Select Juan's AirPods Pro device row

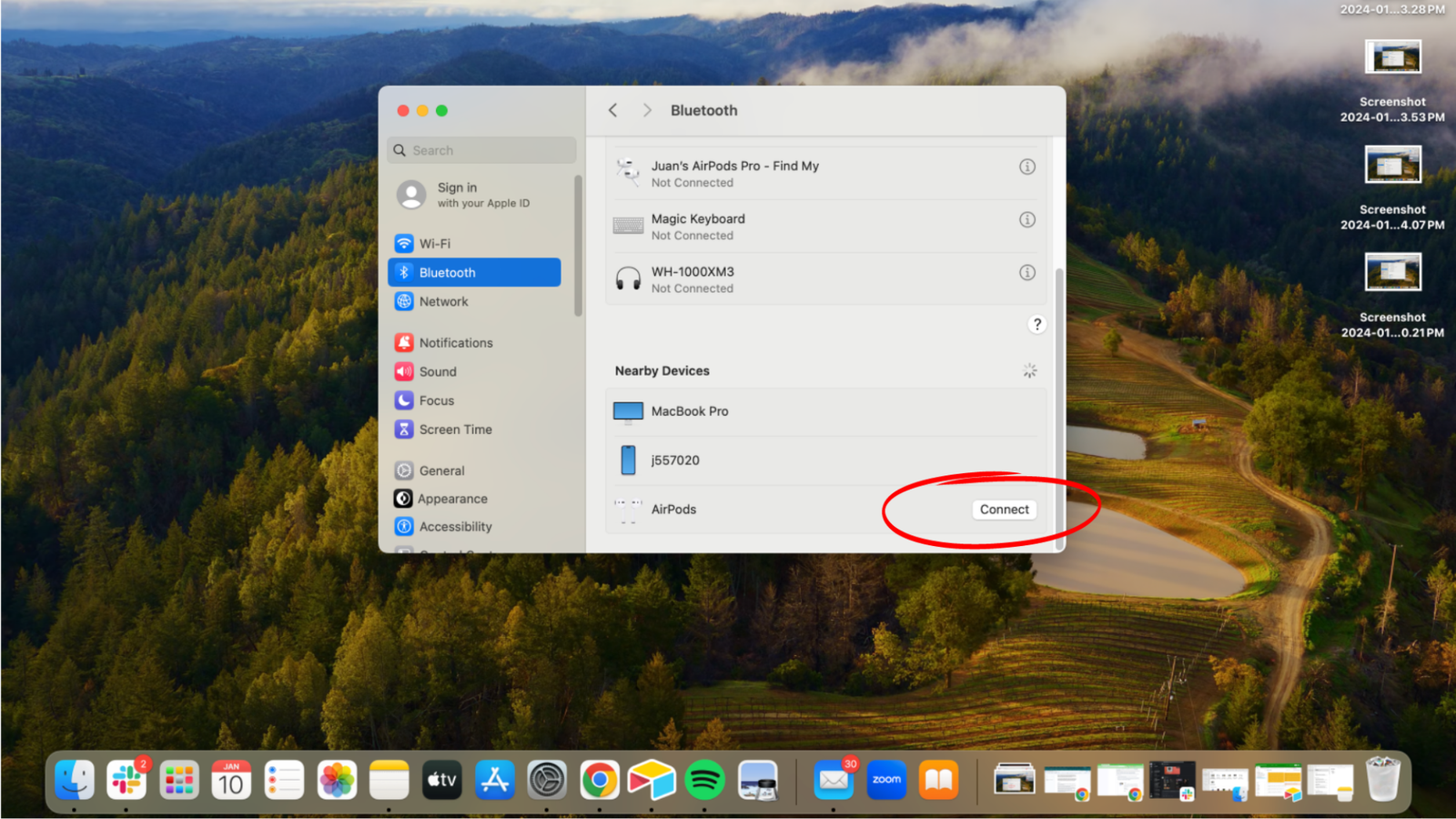tap(825, 174)
